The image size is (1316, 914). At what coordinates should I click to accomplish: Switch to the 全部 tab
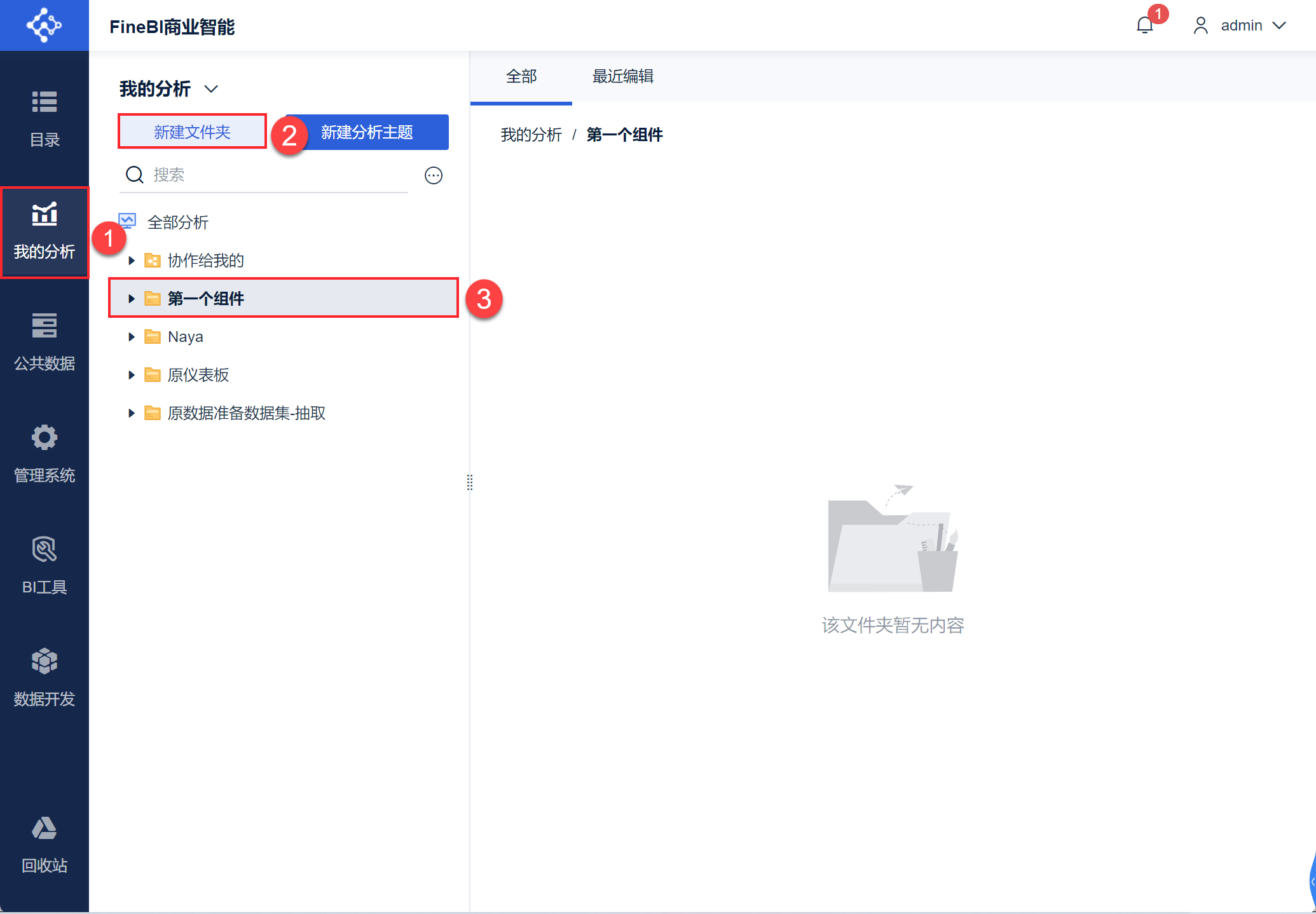521,77
